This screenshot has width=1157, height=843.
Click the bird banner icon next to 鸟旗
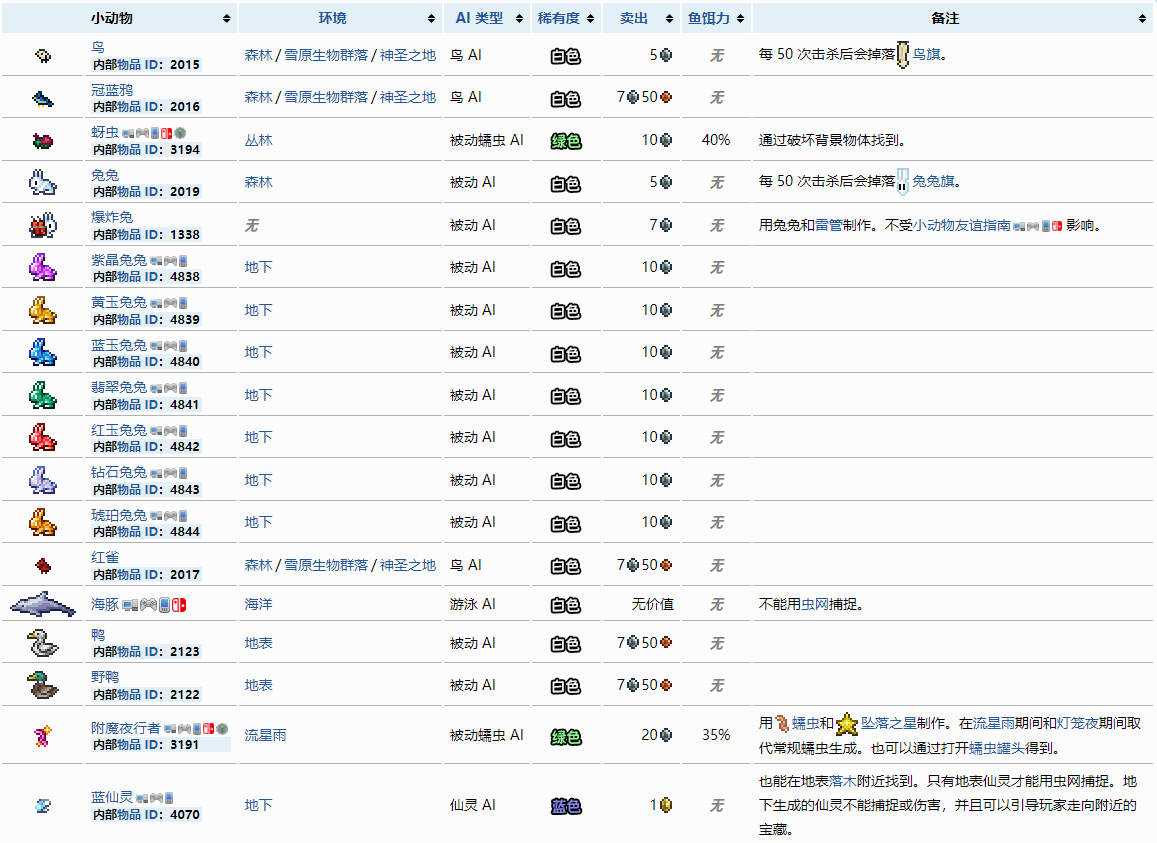click(902, 56)
